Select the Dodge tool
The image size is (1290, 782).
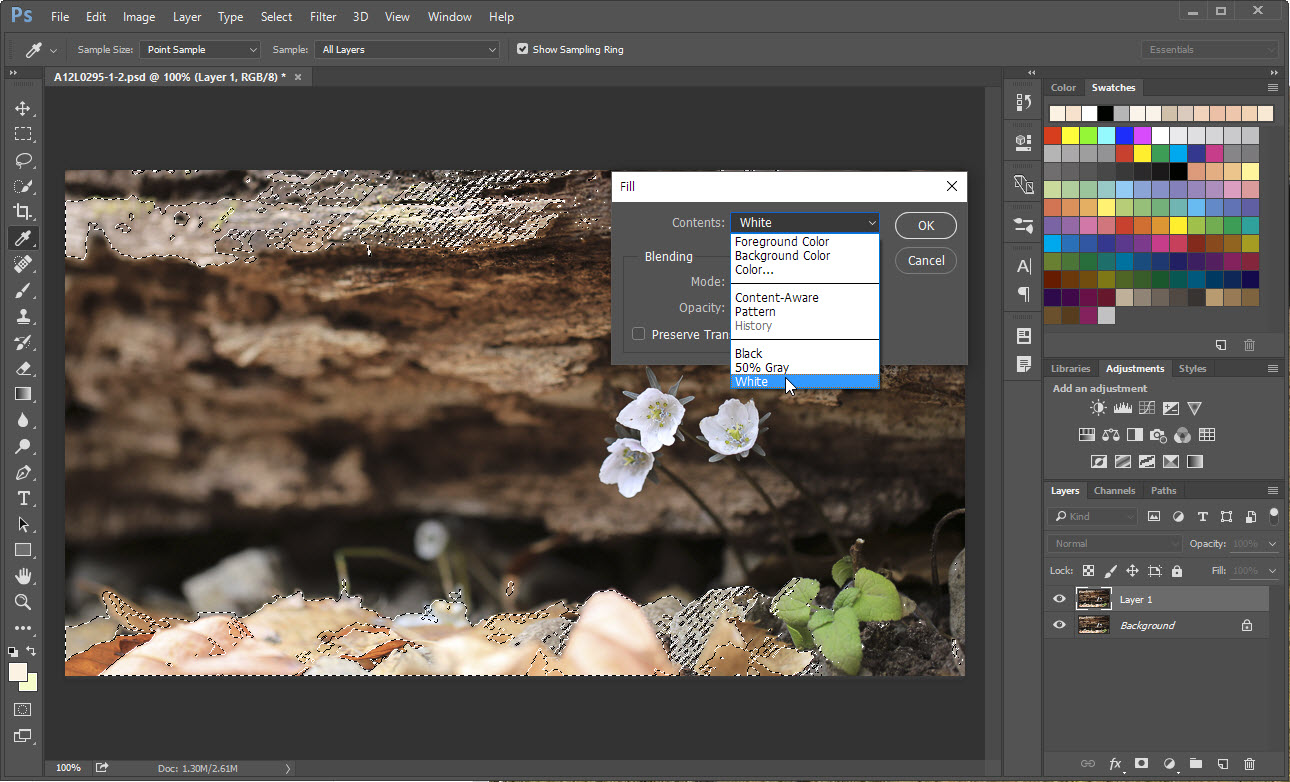pyautogui.click(x=22, y=446)
